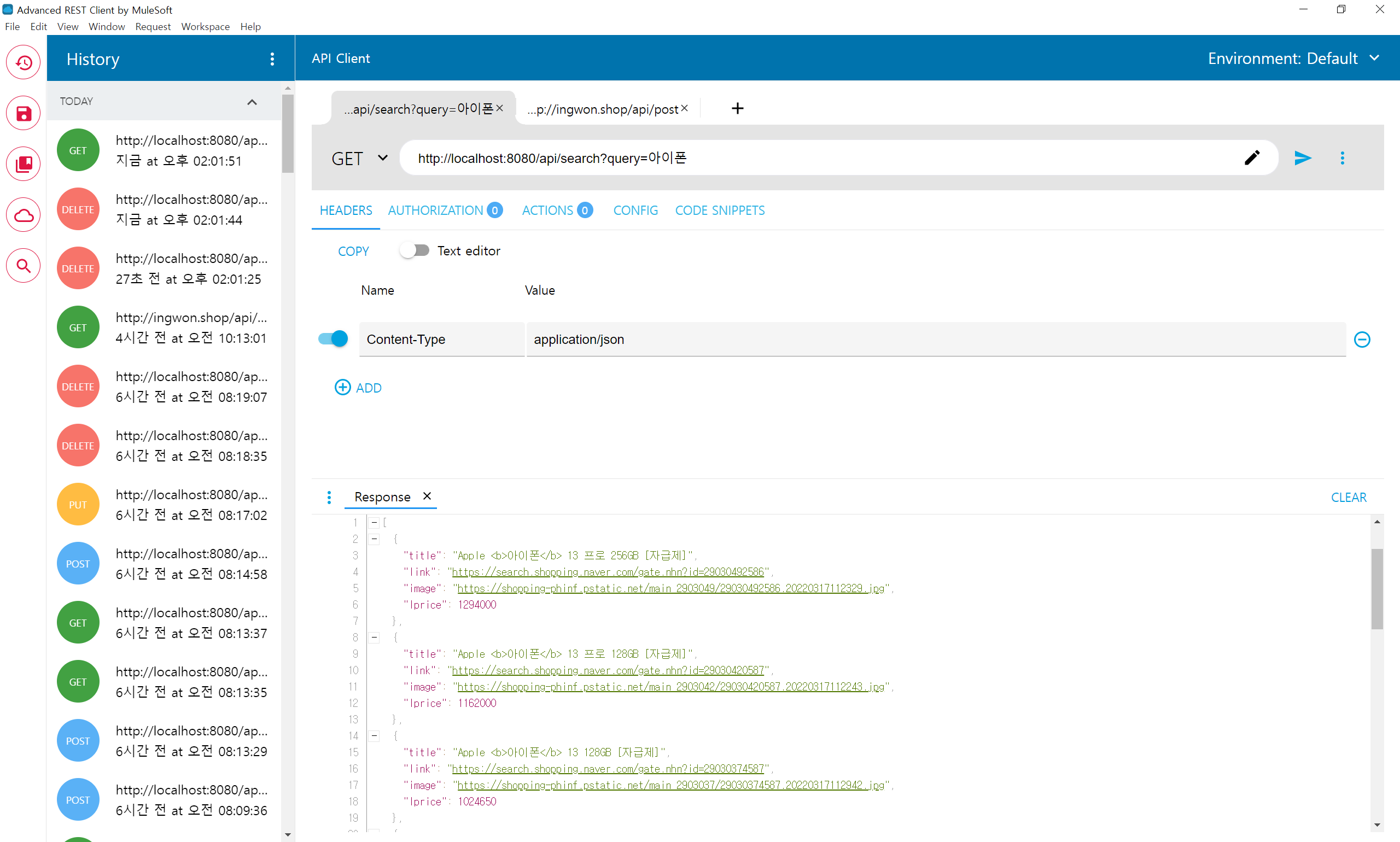This screenshot has height=842, width=1400.
Task: Click the response scrollbar down arrow
Action: 1376,825
